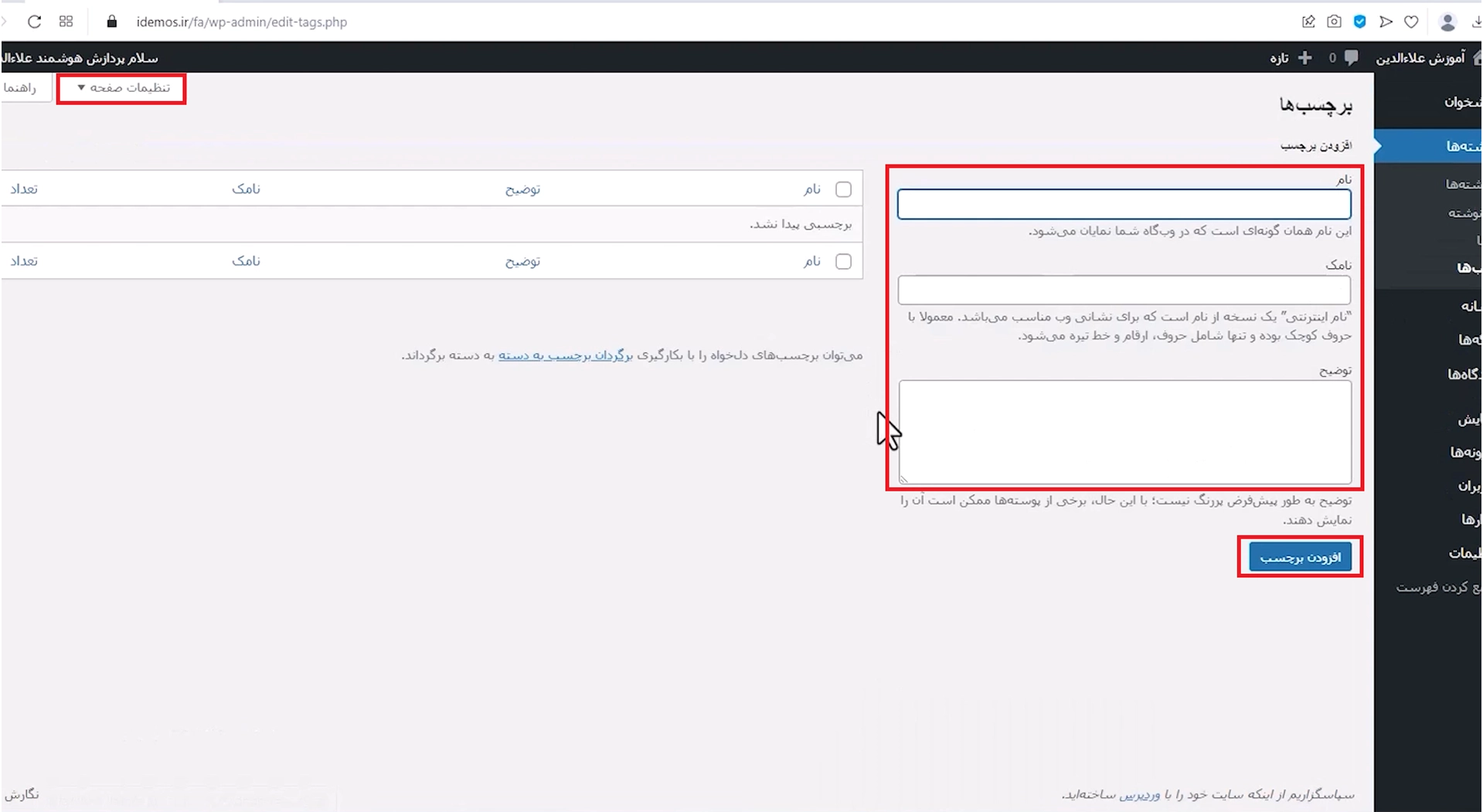Open تنظیمات settings in the sidebar
The height and width of the screenshot is (812, 1483).
click(x=1464, y=553)
